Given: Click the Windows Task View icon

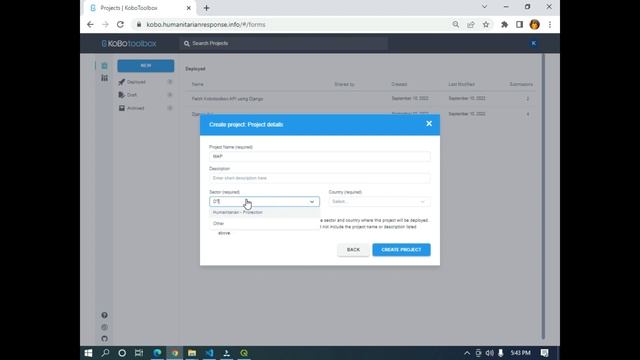Looking at the screenshot, I should pyautogui.click(x=139, y=353).
